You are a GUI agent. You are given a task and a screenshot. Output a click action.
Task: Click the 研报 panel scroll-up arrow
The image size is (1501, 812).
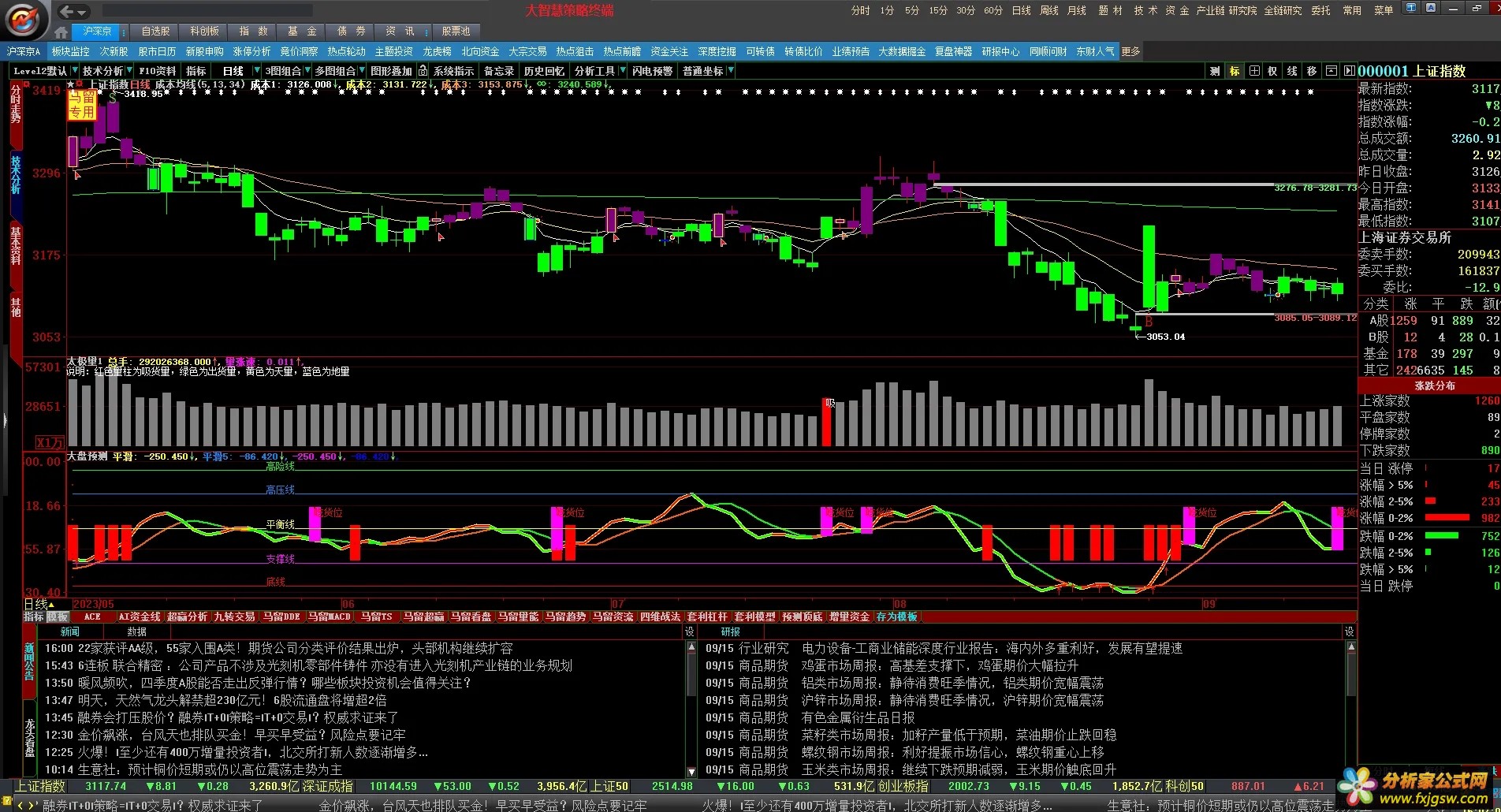tap(1351, 647)
